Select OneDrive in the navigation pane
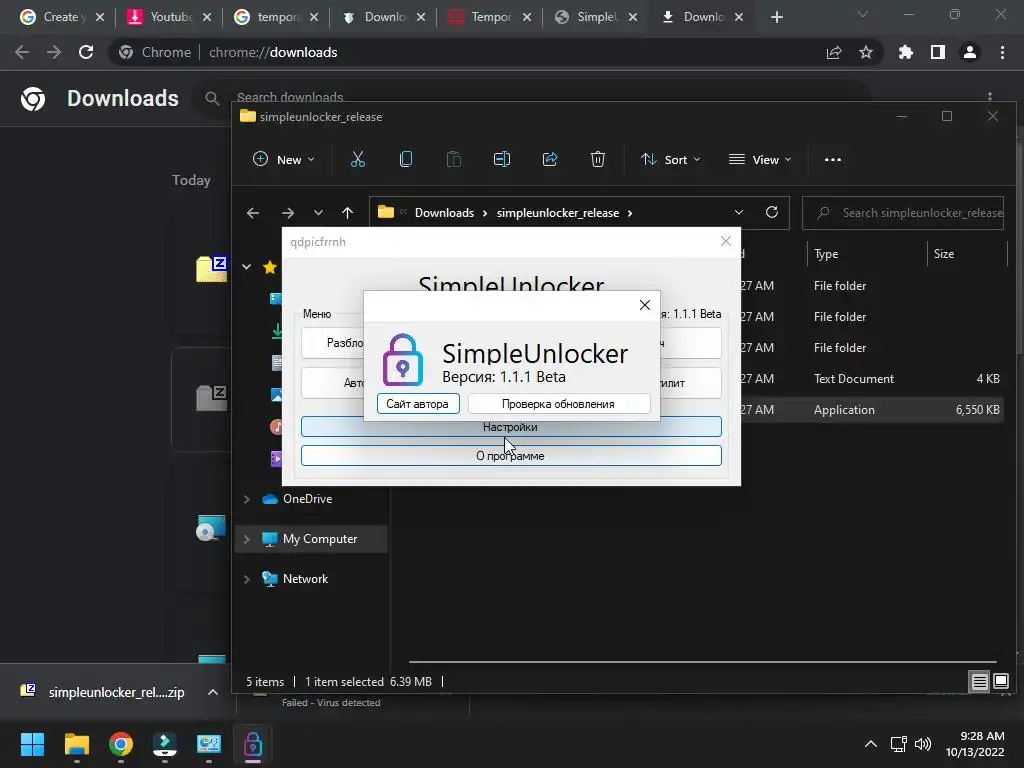The width and height of the screenshot is (1024, 768). pos(307,499)
